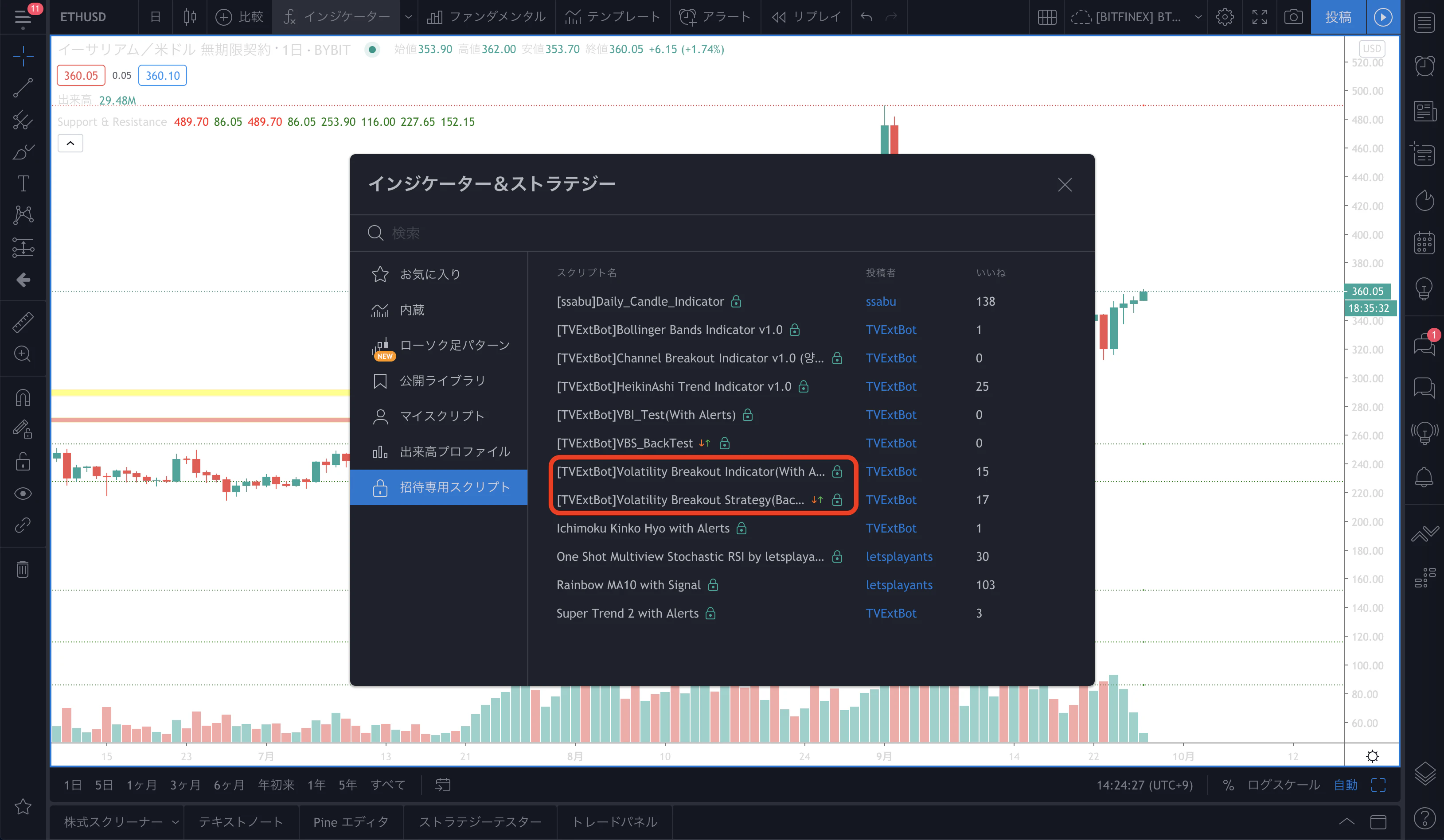Viewport: 1444px width, 840px height.
Task: Open the 1-day timeframe interval selector
Action: pyautogui.click(x=155, y=16)
